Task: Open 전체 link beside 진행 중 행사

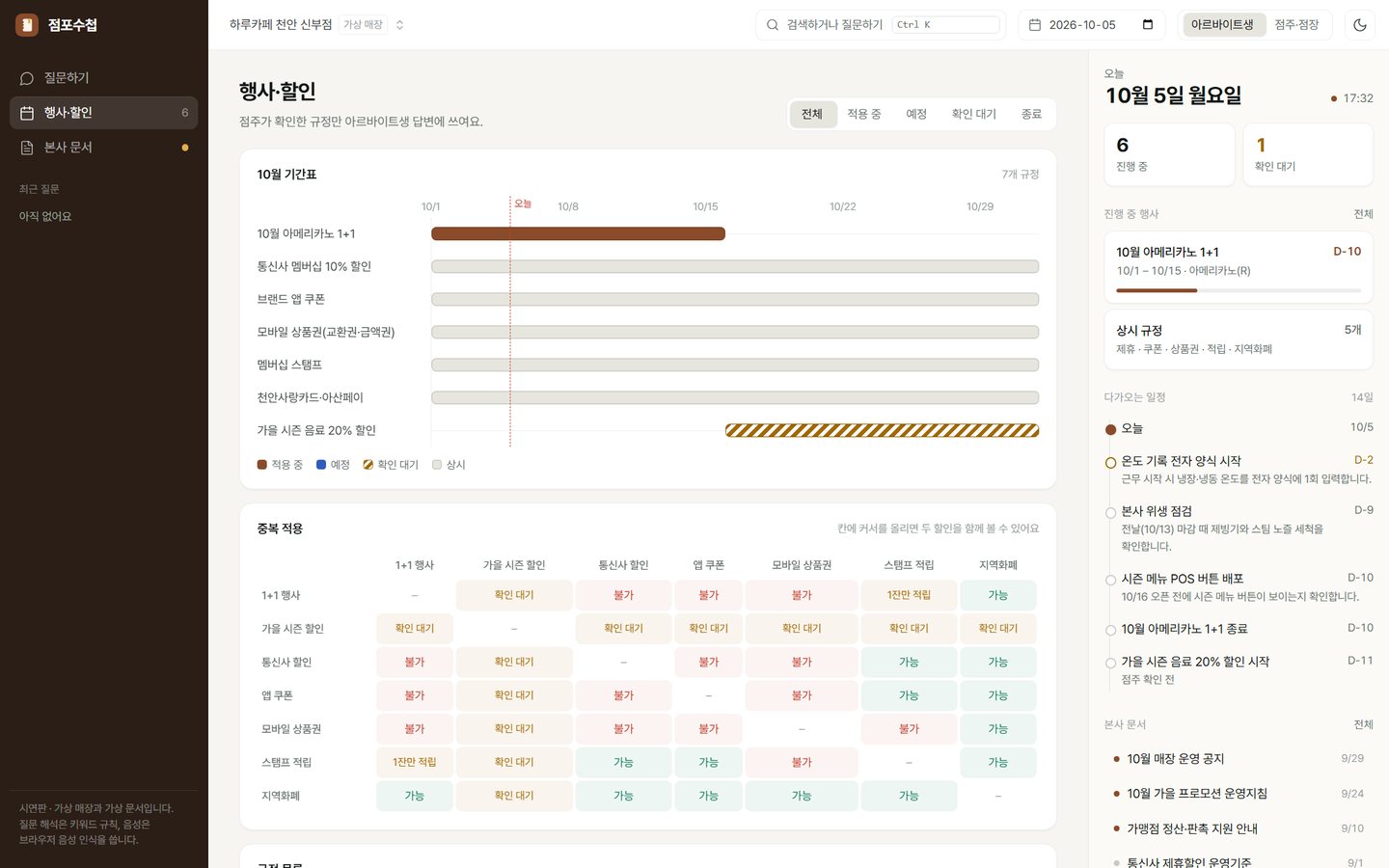Action: [x=1363, y=214]
